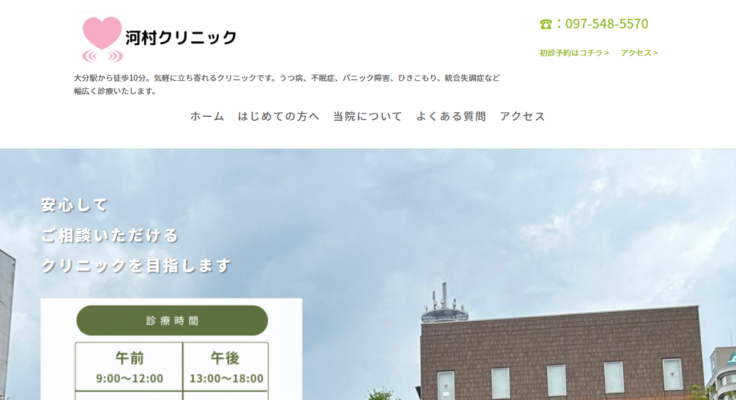
Task: Open 初診予約はコチラ link
Action: click(574, 53)
